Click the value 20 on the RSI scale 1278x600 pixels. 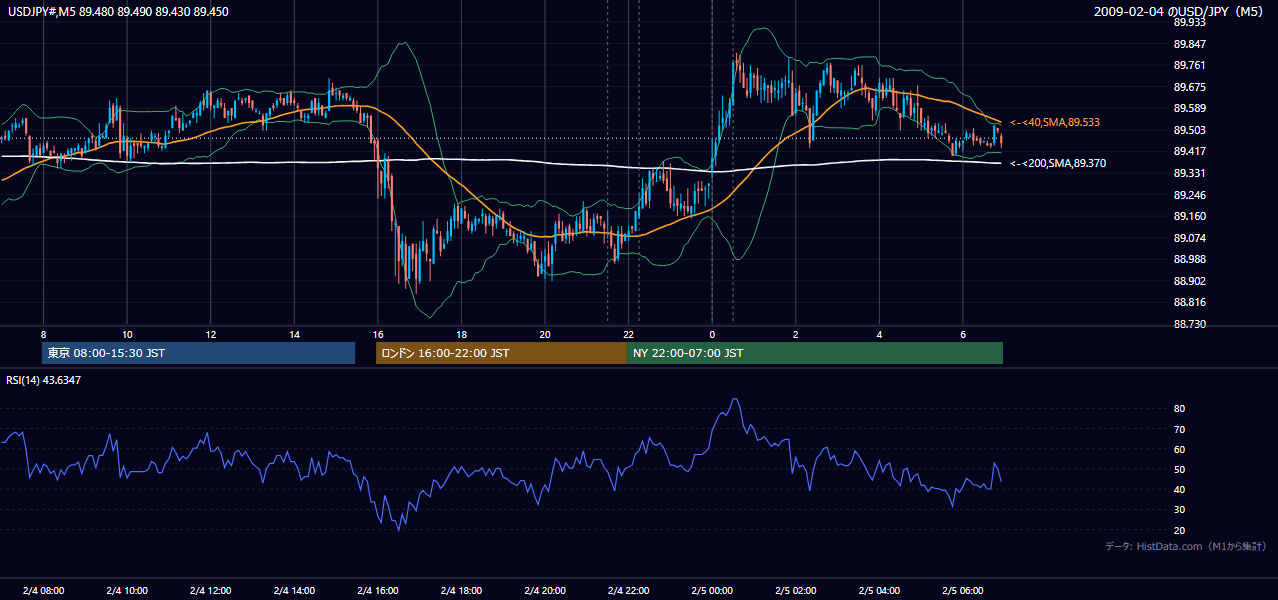pos(1179,530)
